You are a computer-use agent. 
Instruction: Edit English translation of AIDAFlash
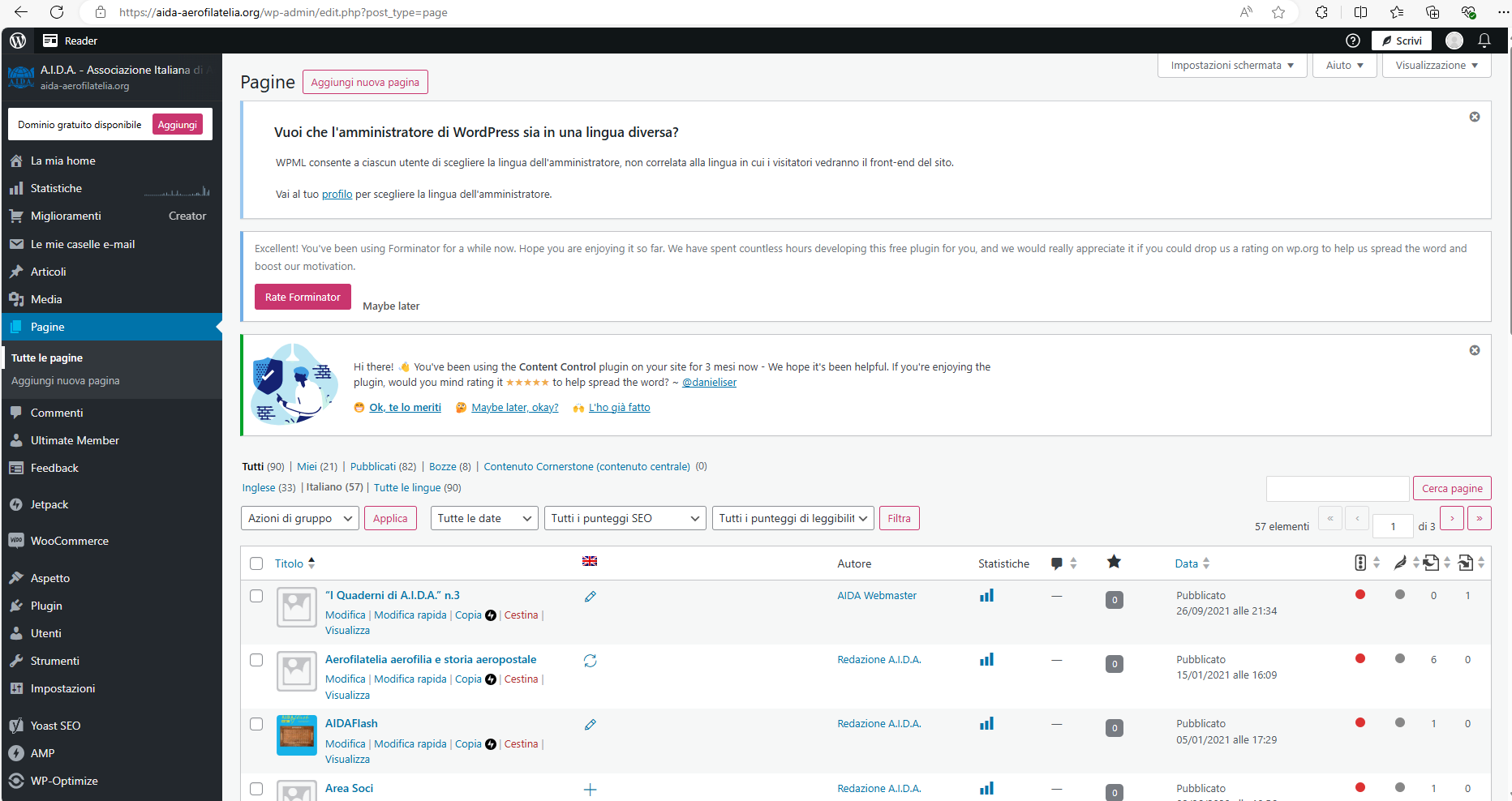(x=591, y=725)
